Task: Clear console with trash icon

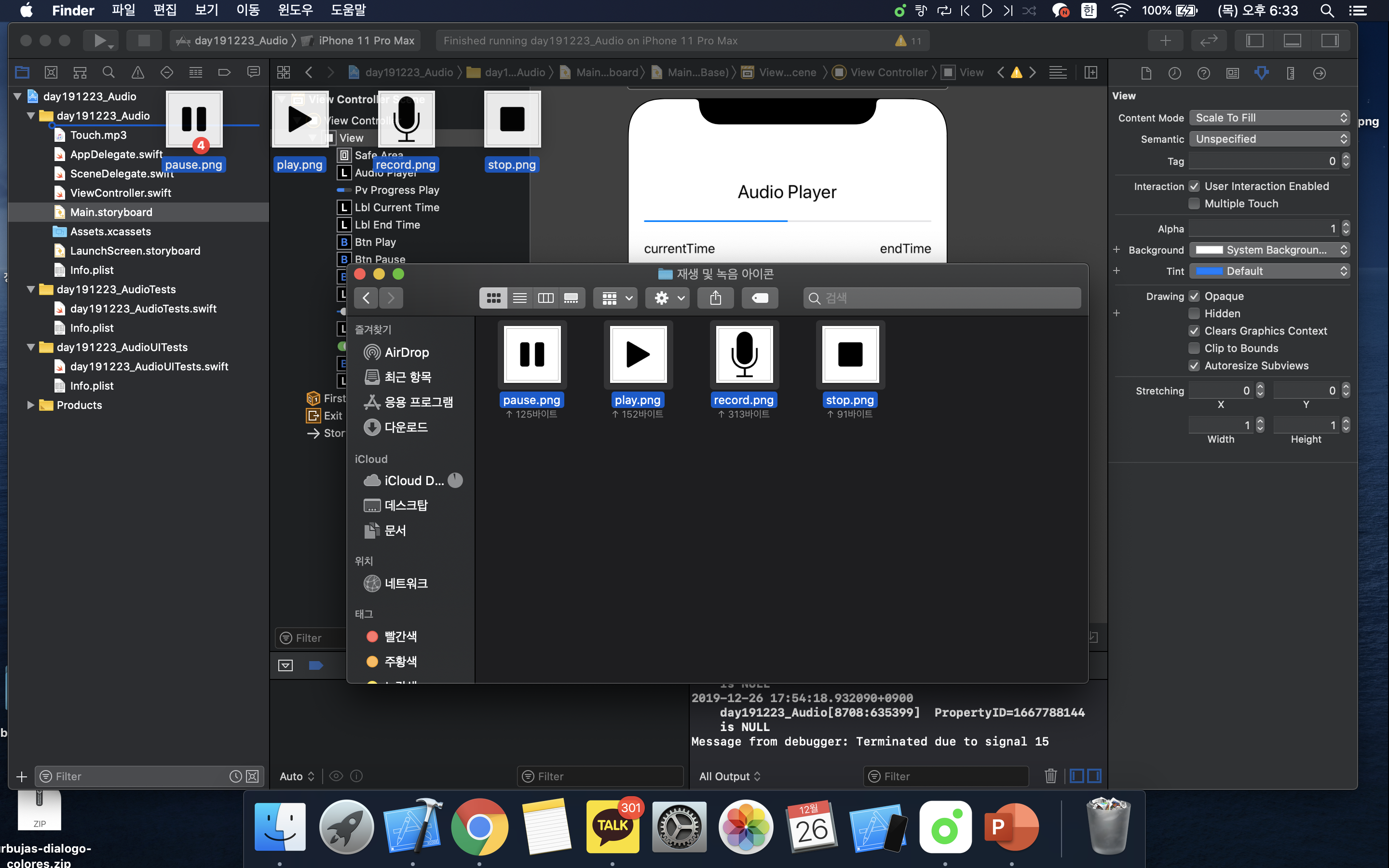Action: click(1050, 776)
